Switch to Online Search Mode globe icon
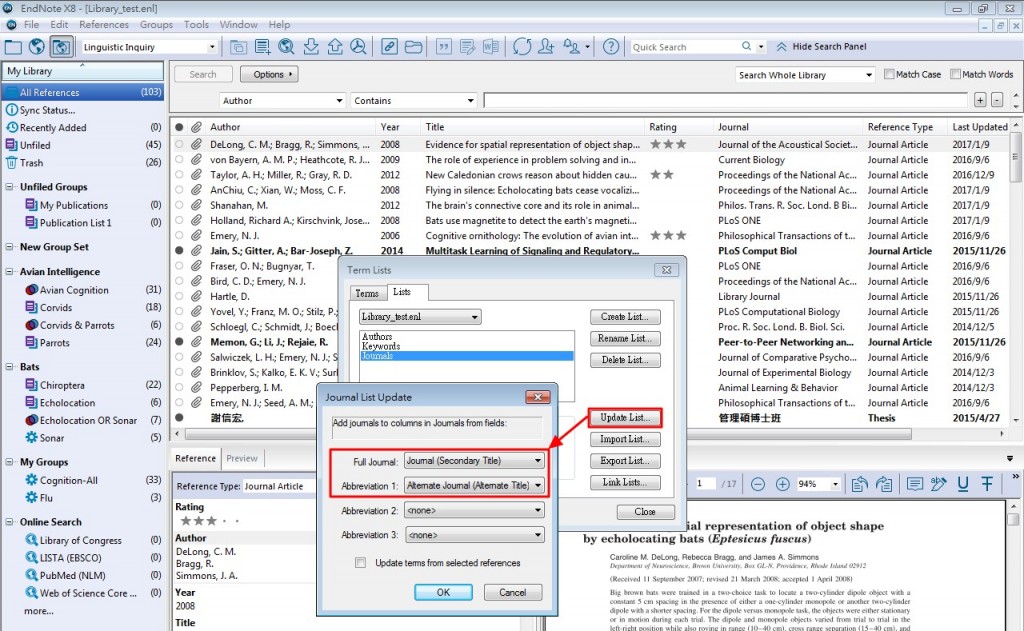Viewport: 1024px width, 631px height. (37, 47)
